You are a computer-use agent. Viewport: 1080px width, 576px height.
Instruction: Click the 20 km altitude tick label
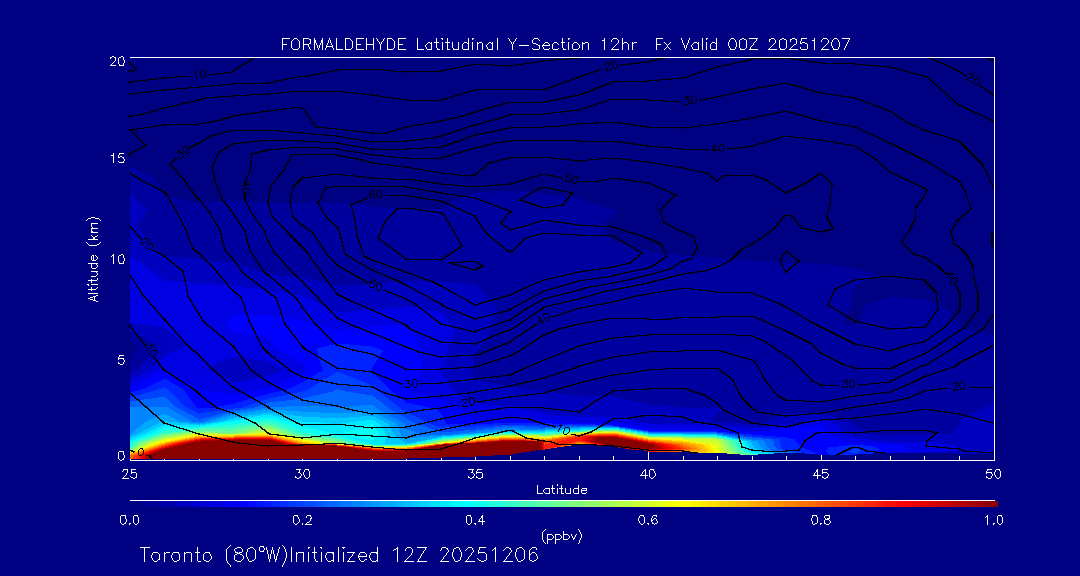click(x=116, y=61)
